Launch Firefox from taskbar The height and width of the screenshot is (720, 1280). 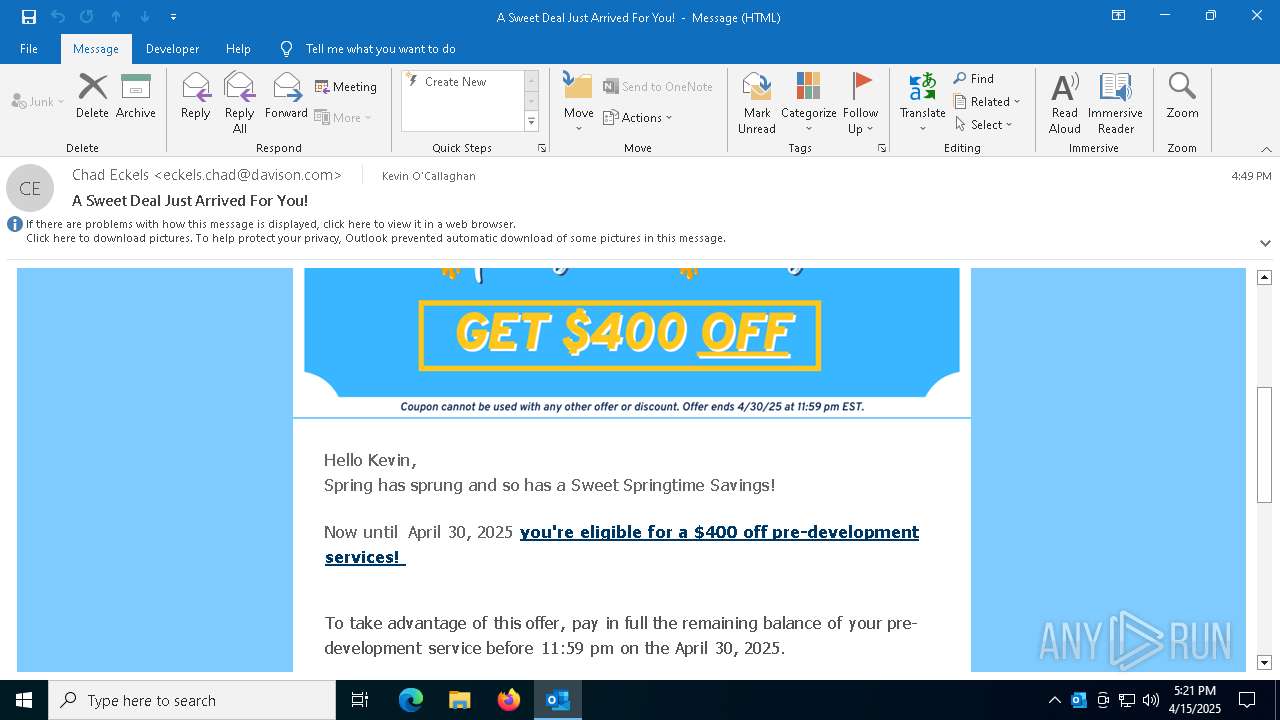click(x=508, y=700)
